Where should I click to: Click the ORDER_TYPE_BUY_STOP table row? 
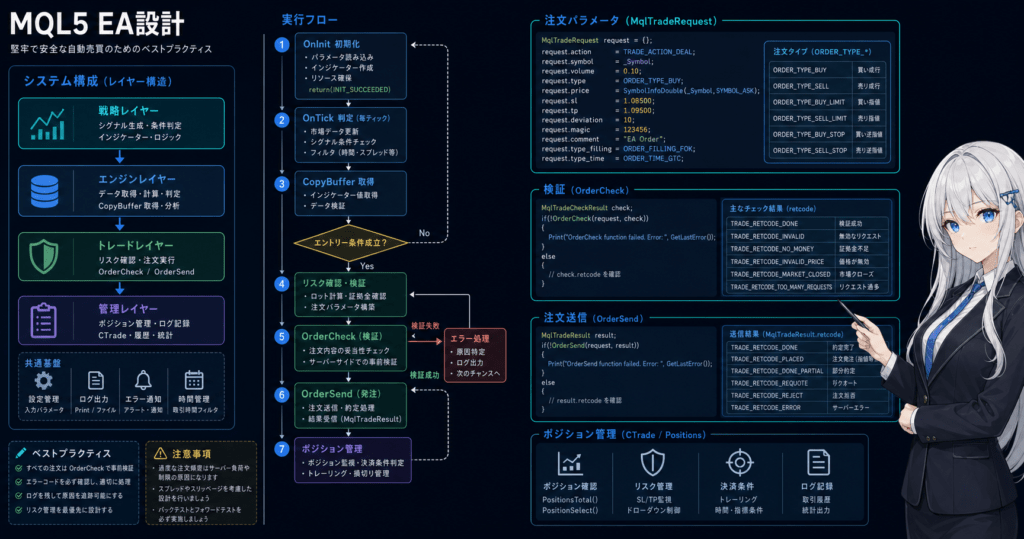pyautogui.click(x=827, y=135)
